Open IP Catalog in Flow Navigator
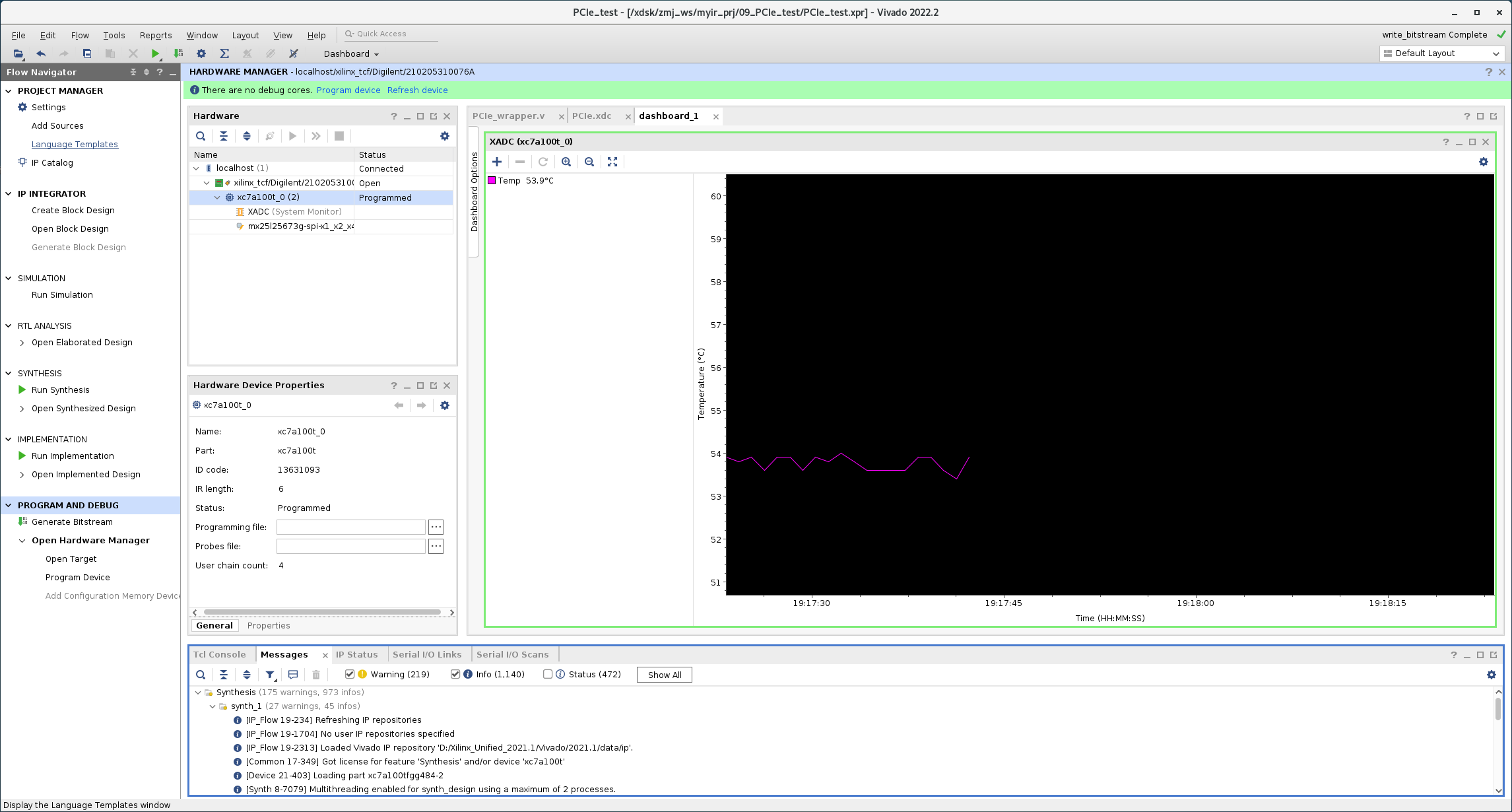Viewport: 1512px width, 812px height. pos(52,162)
